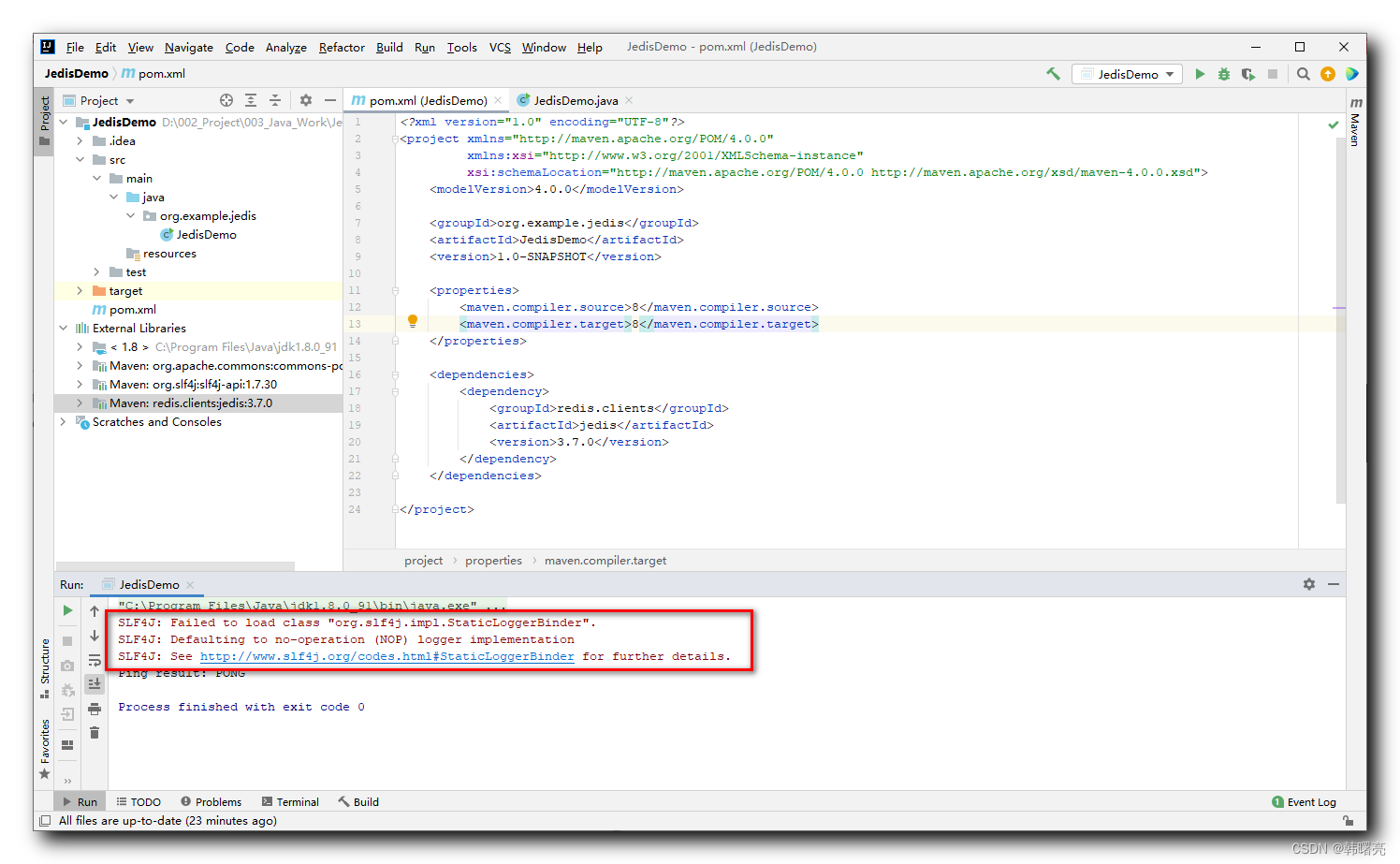Run JedisDemo with coverage

click(x=1248, y=74)
